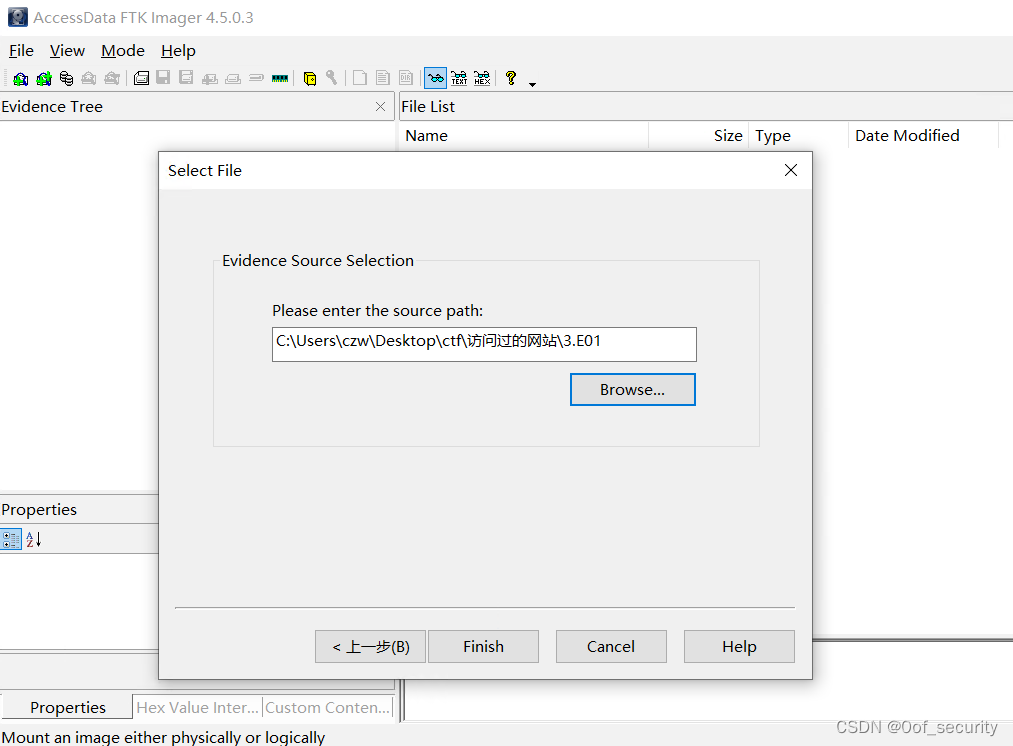Click Add to Custom Content Image icon
This screenshot has height=746, width=1013.
coord(209,79)
